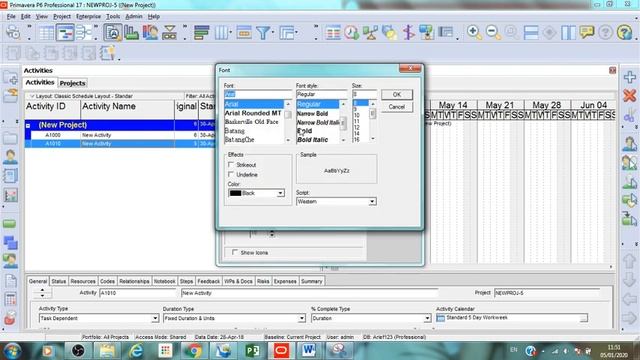
Task: Click the Size list scrollbar thumb
Action: point(372,113)
